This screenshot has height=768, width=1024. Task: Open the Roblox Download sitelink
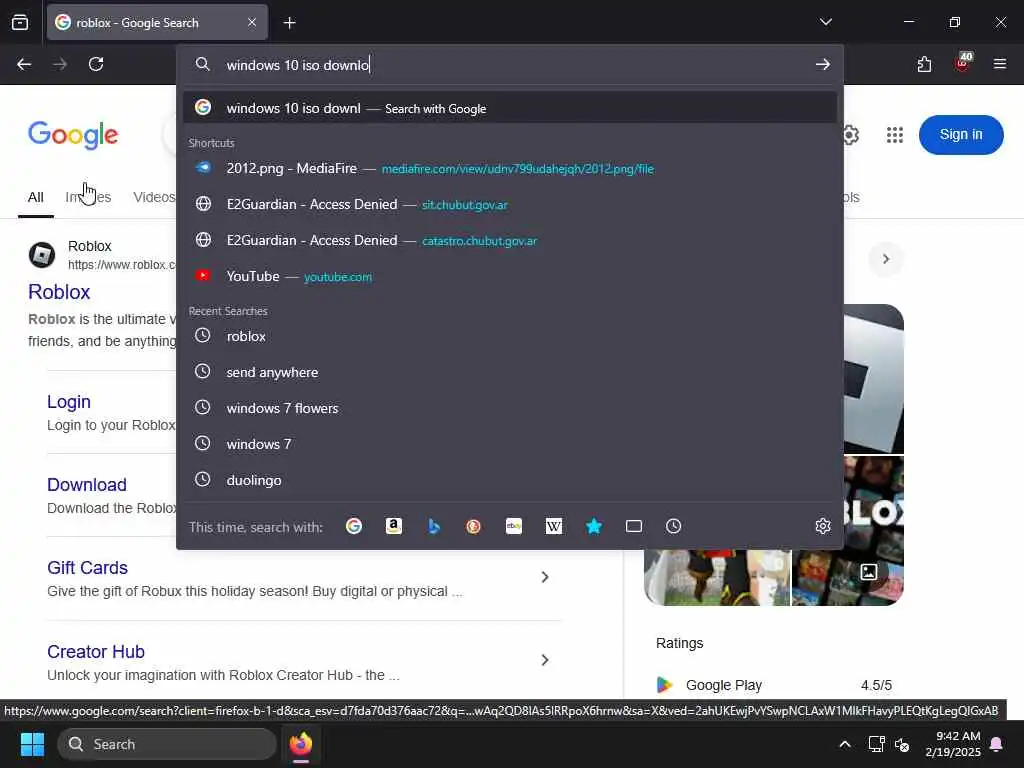(87, 485)
